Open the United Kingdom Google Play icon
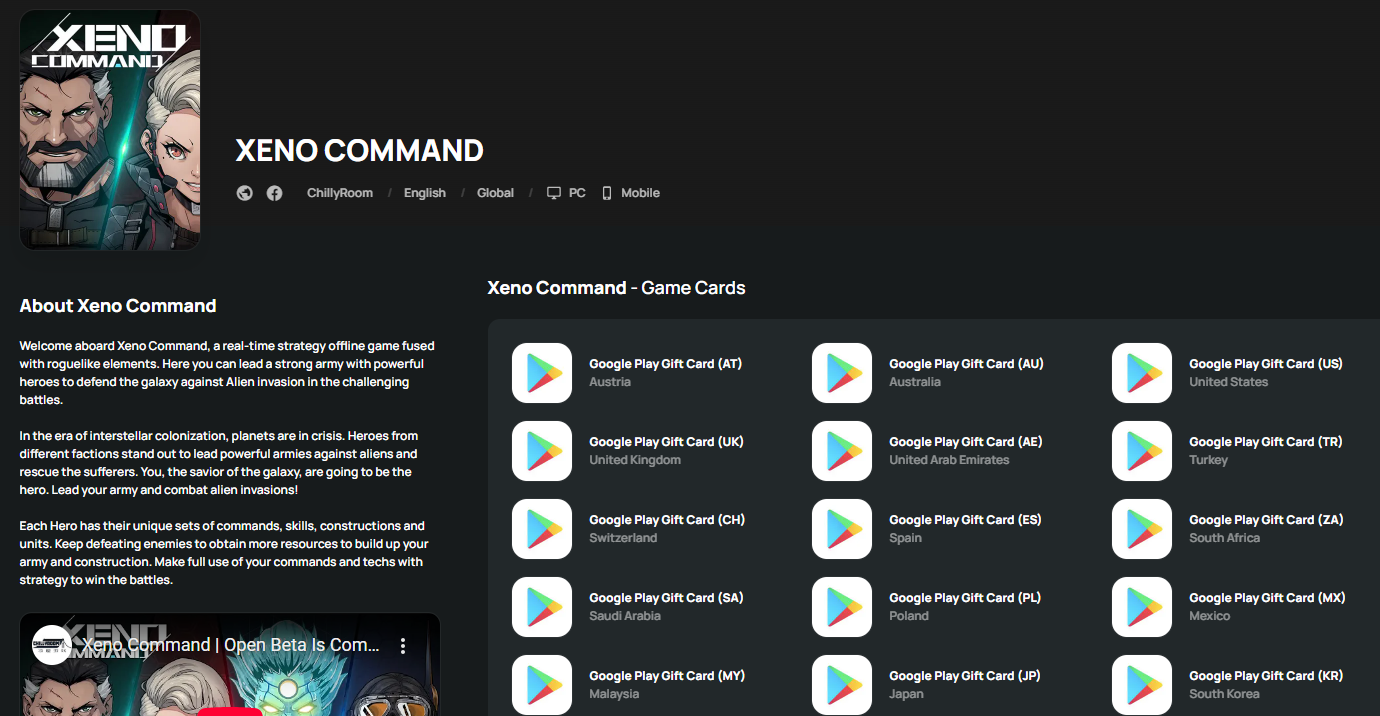Image resolution: width=1380 pixels, height=716 pixels. (542, 451)
